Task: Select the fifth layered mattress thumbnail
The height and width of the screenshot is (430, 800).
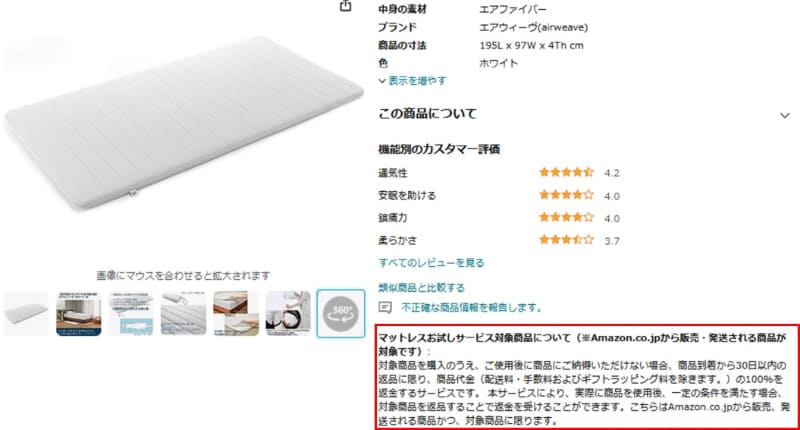Action: [236, 314]
